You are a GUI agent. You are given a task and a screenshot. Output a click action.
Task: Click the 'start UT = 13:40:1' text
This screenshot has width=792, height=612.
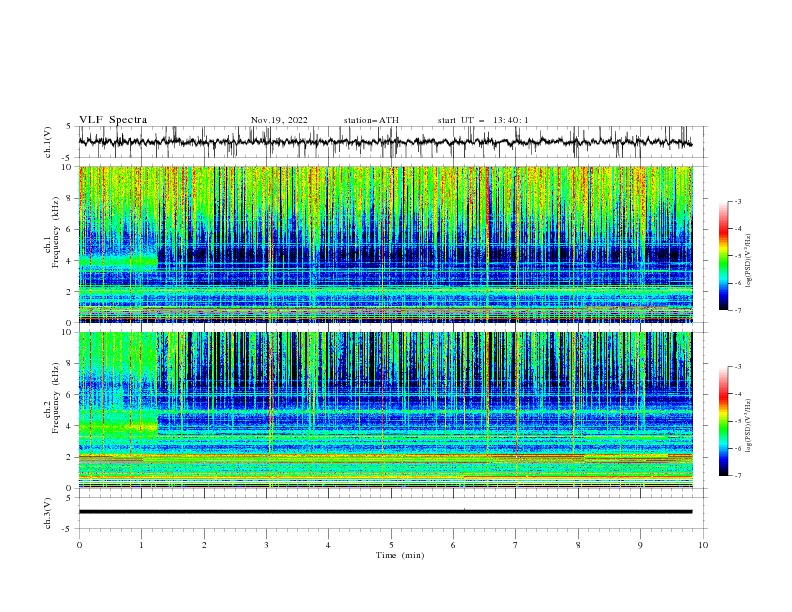pos(483,120)
